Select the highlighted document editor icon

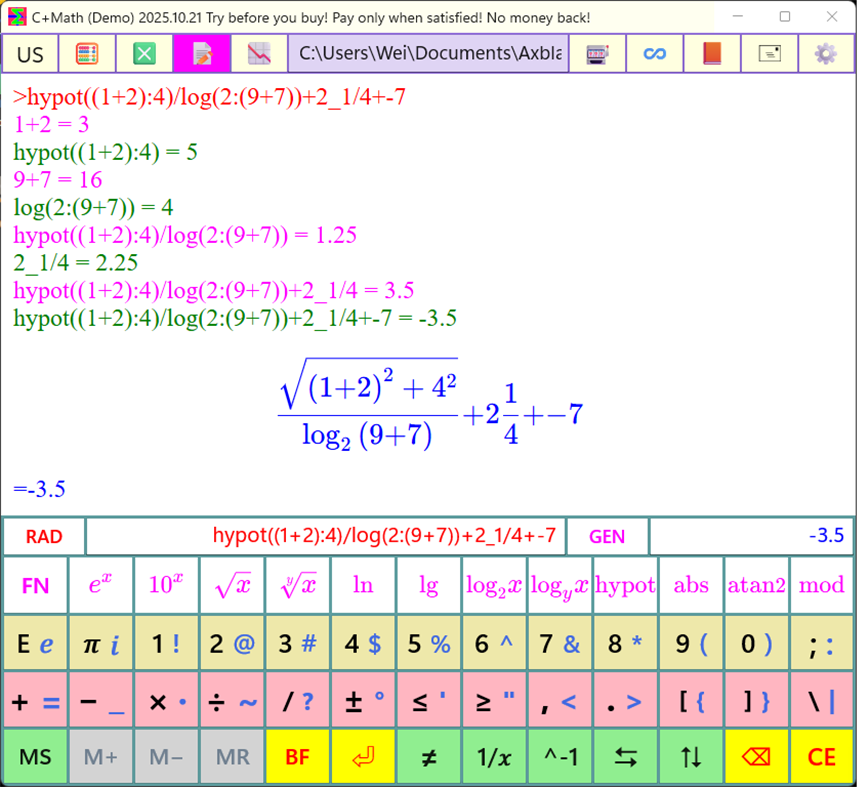click(x=202, y=53)
